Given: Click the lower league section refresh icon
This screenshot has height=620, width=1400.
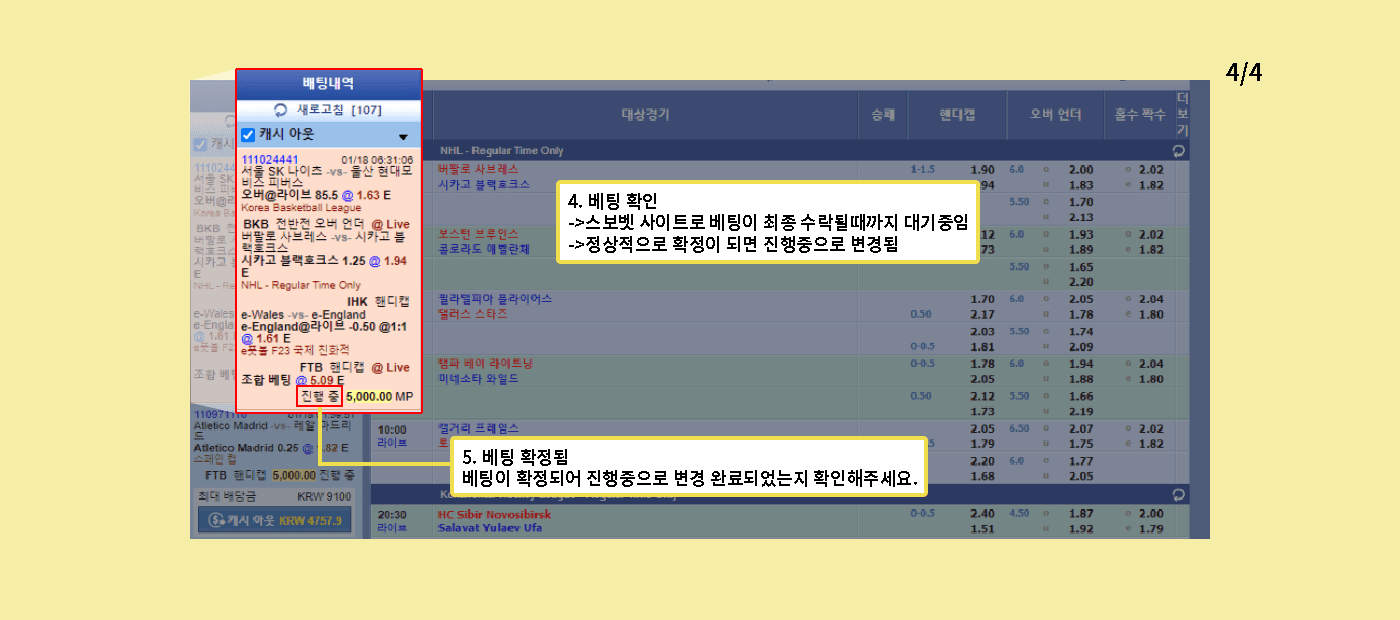Looking at the screenshot, I should click(1178, 494).
